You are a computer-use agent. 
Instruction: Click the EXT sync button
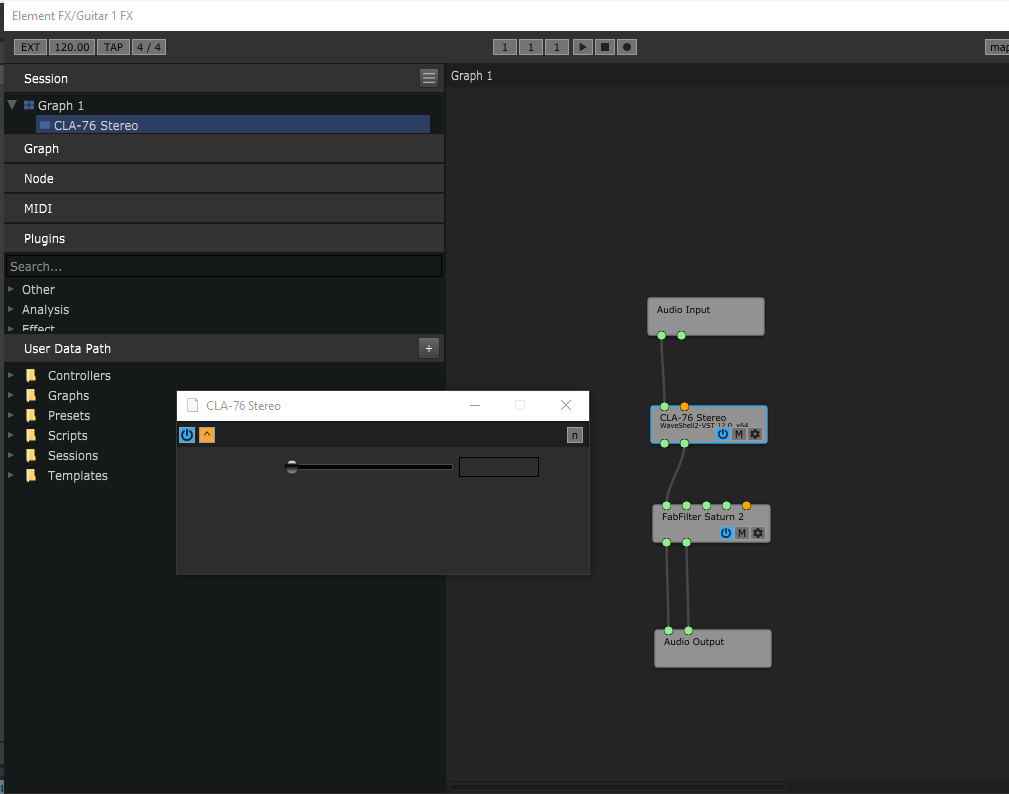(x=29, y=46)
